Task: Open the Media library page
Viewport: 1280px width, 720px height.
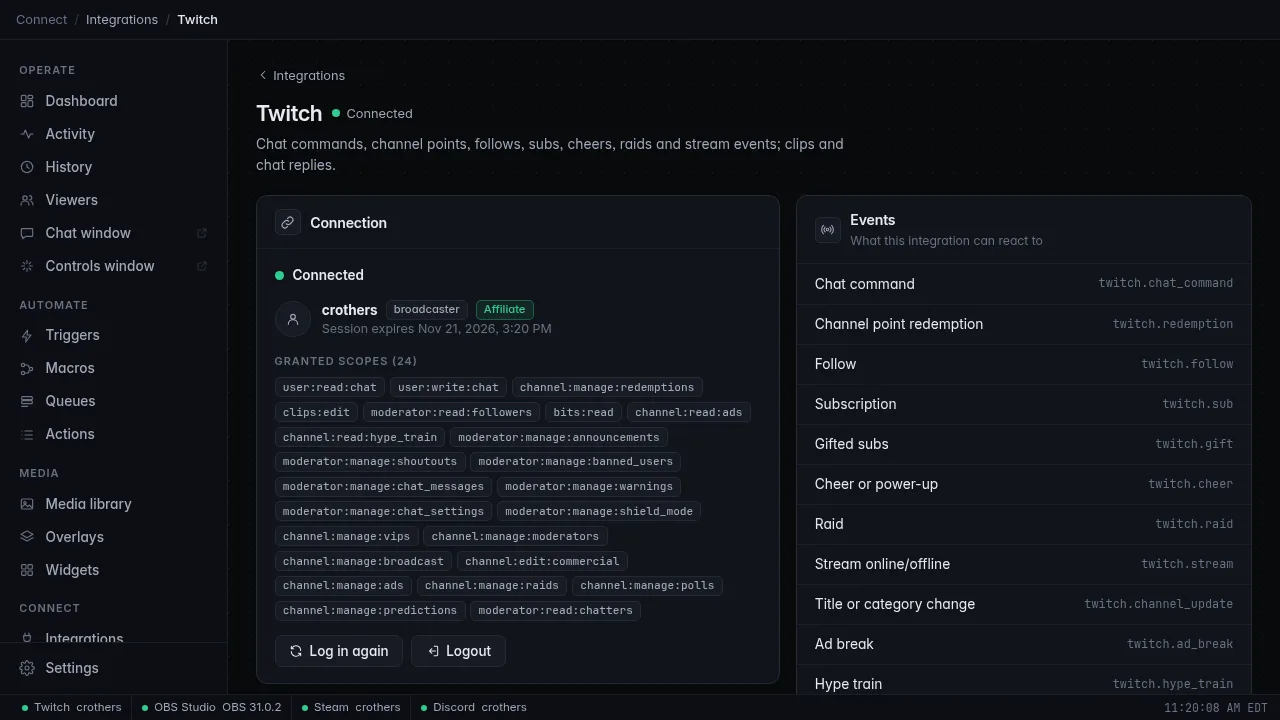Action: (113, 504)
